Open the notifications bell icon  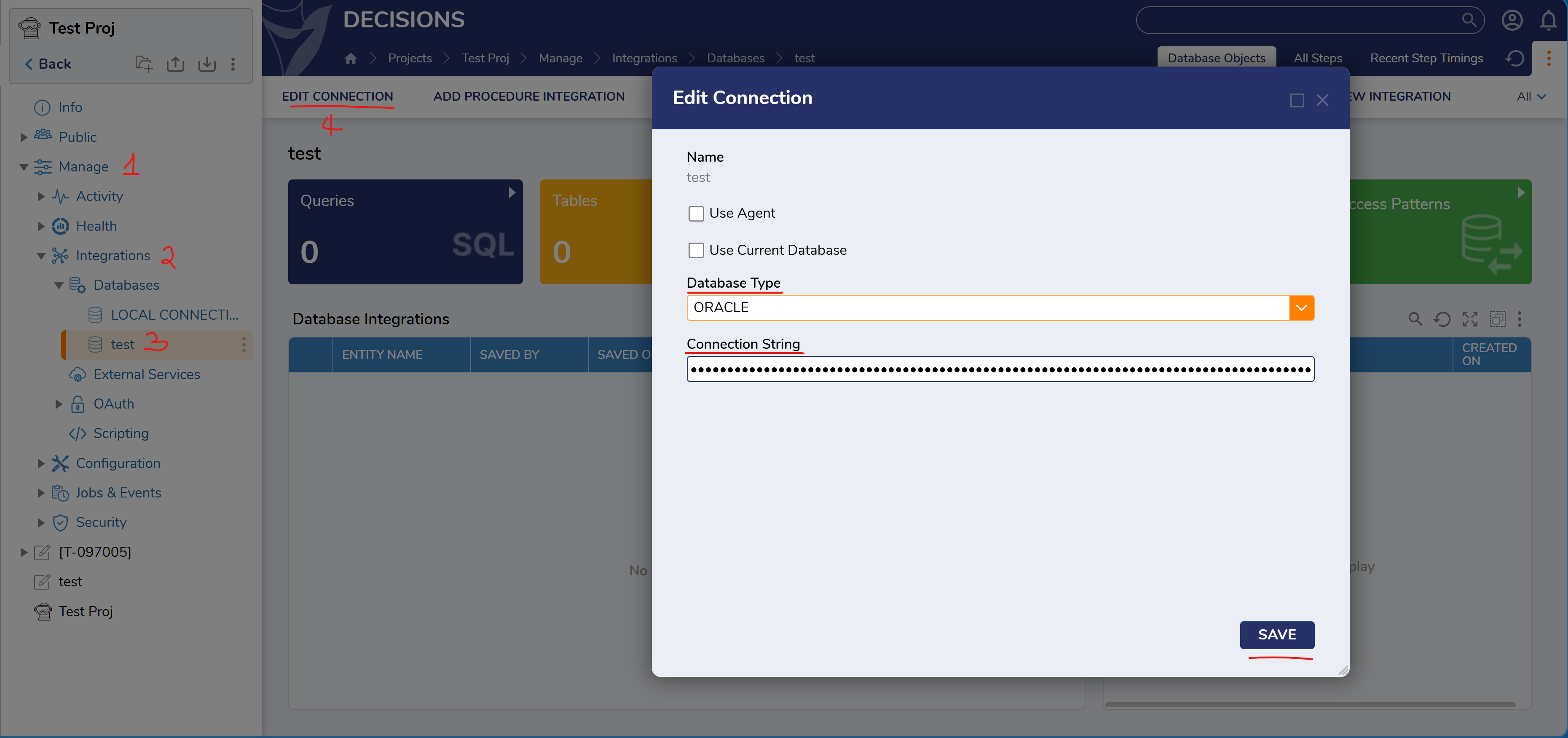pyautogui.click(x=1548, y=21)
